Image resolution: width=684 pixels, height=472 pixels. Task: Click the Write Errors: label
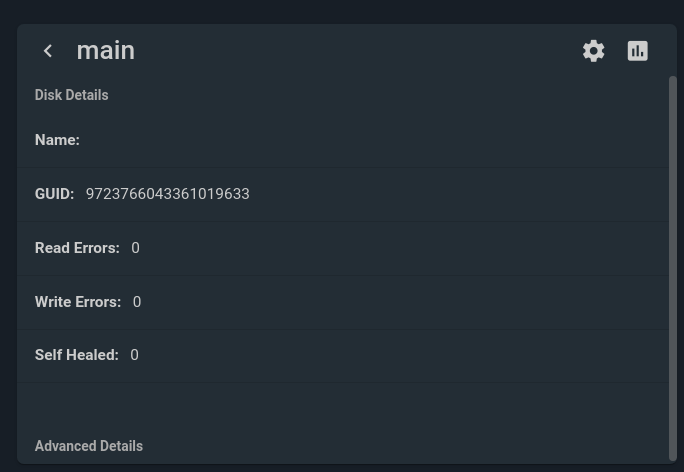(x=78, y=302)
